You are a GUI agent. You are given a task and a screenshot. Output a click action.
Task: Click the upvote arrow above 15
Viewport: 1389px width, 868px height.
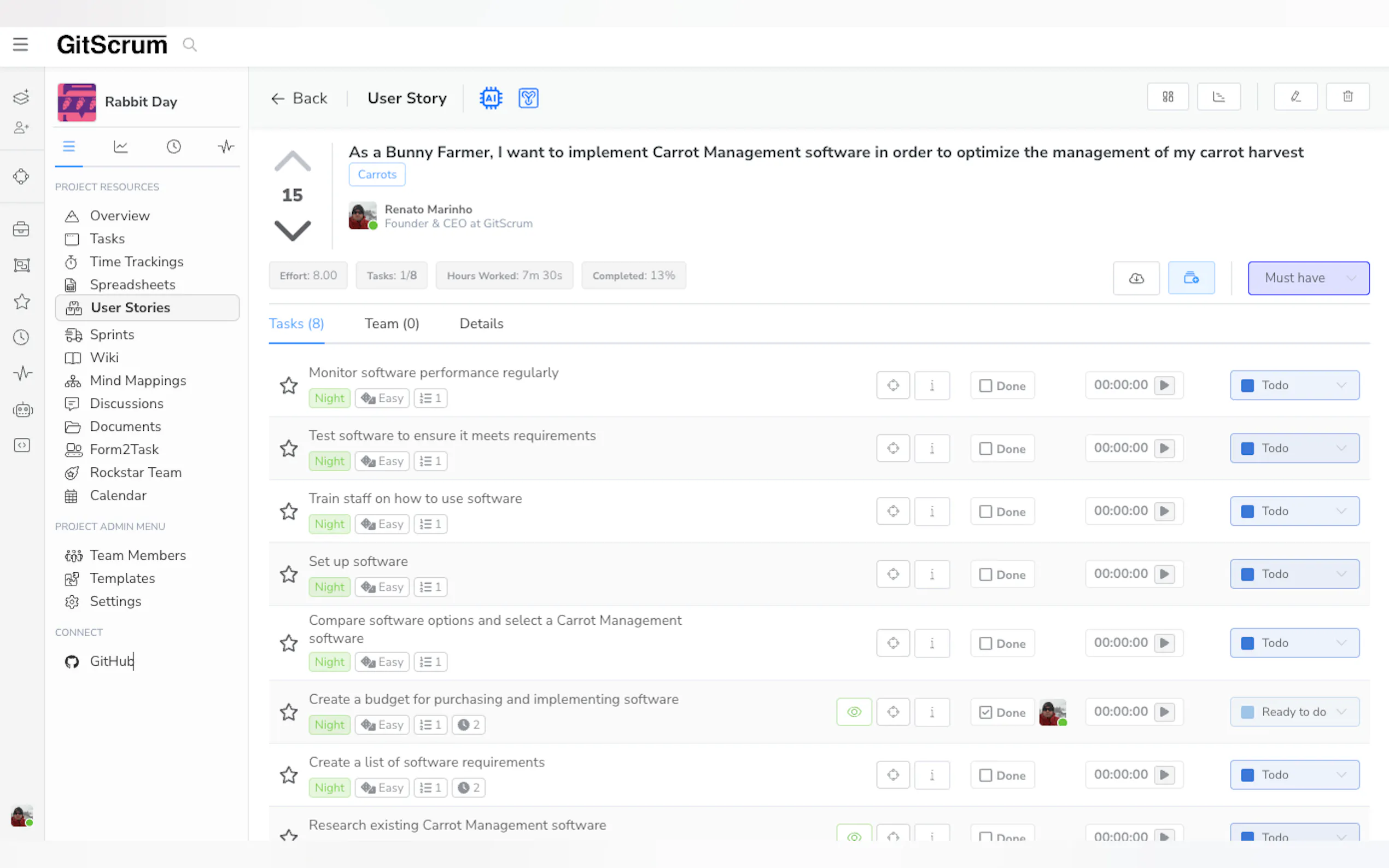pos(292,162)
